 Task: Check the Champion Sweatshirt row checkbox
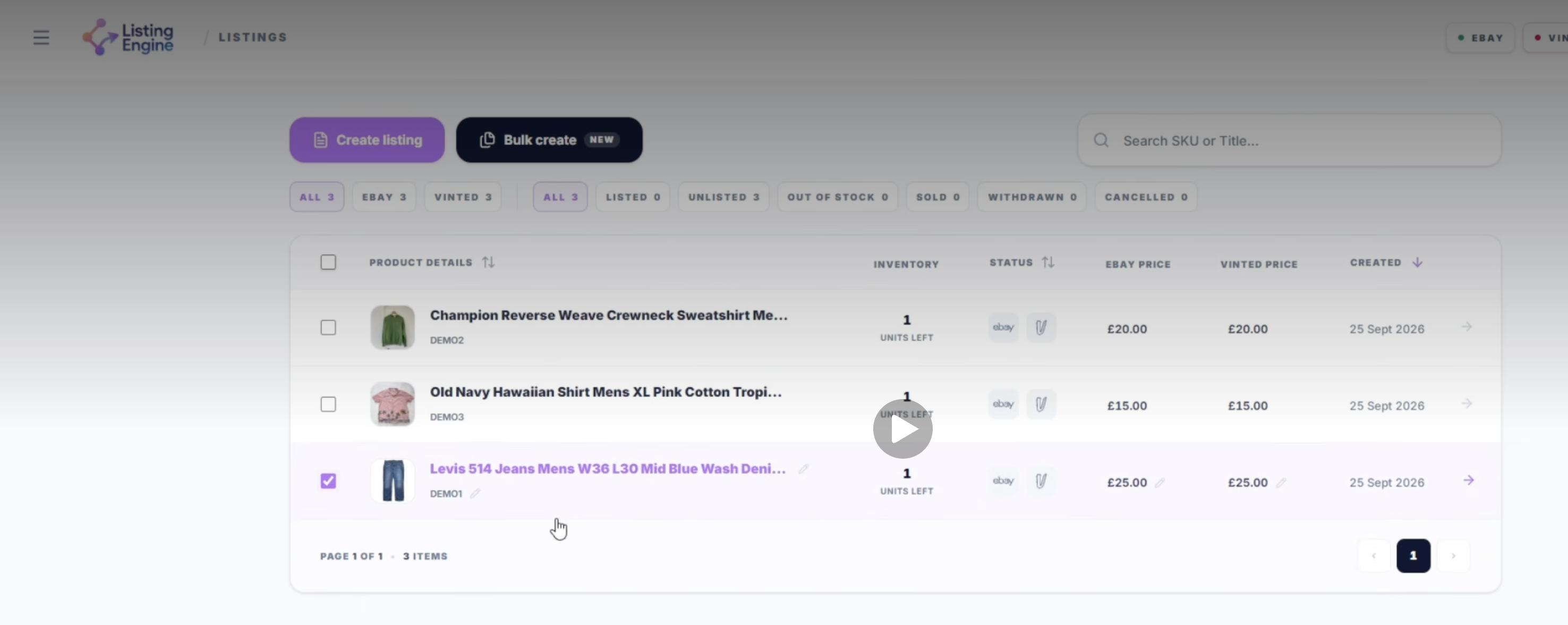328,328
